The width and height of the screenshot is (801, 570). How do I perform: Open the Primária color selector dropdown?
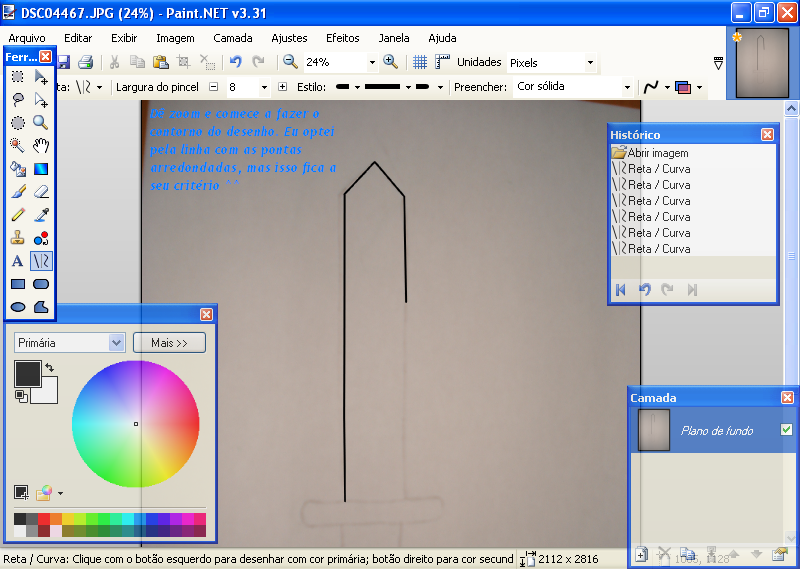[x=69, y=343]
